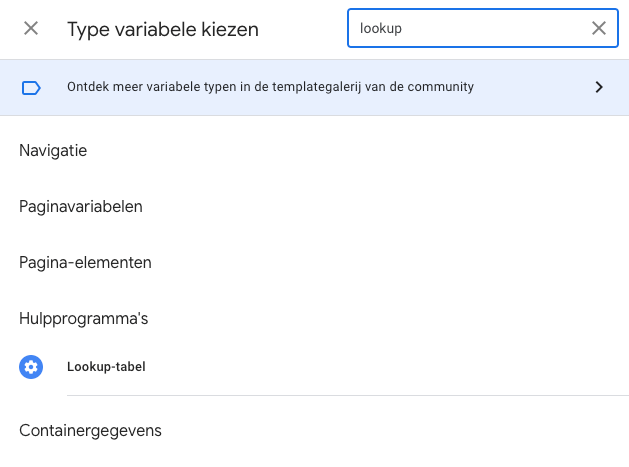
Task: Clear the 'lookup' search text
Action: pyautogui.click(x=599, y=29)
